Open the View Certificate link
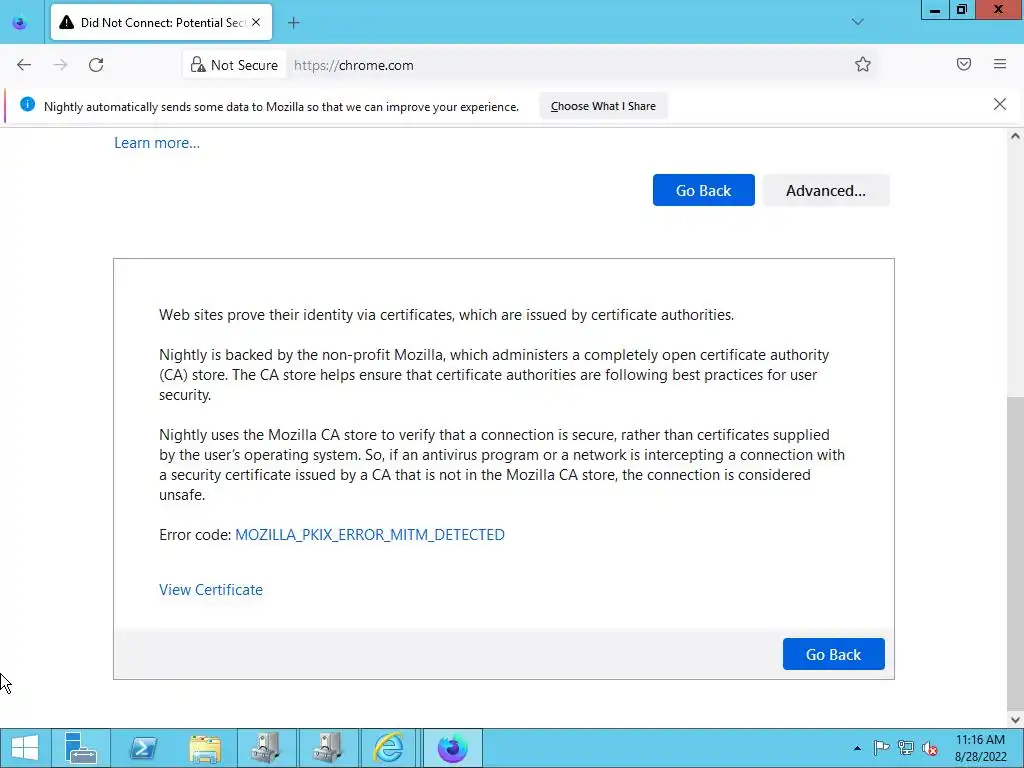Viewport: 1024px width, 768px height. click(x=211, y=590)
